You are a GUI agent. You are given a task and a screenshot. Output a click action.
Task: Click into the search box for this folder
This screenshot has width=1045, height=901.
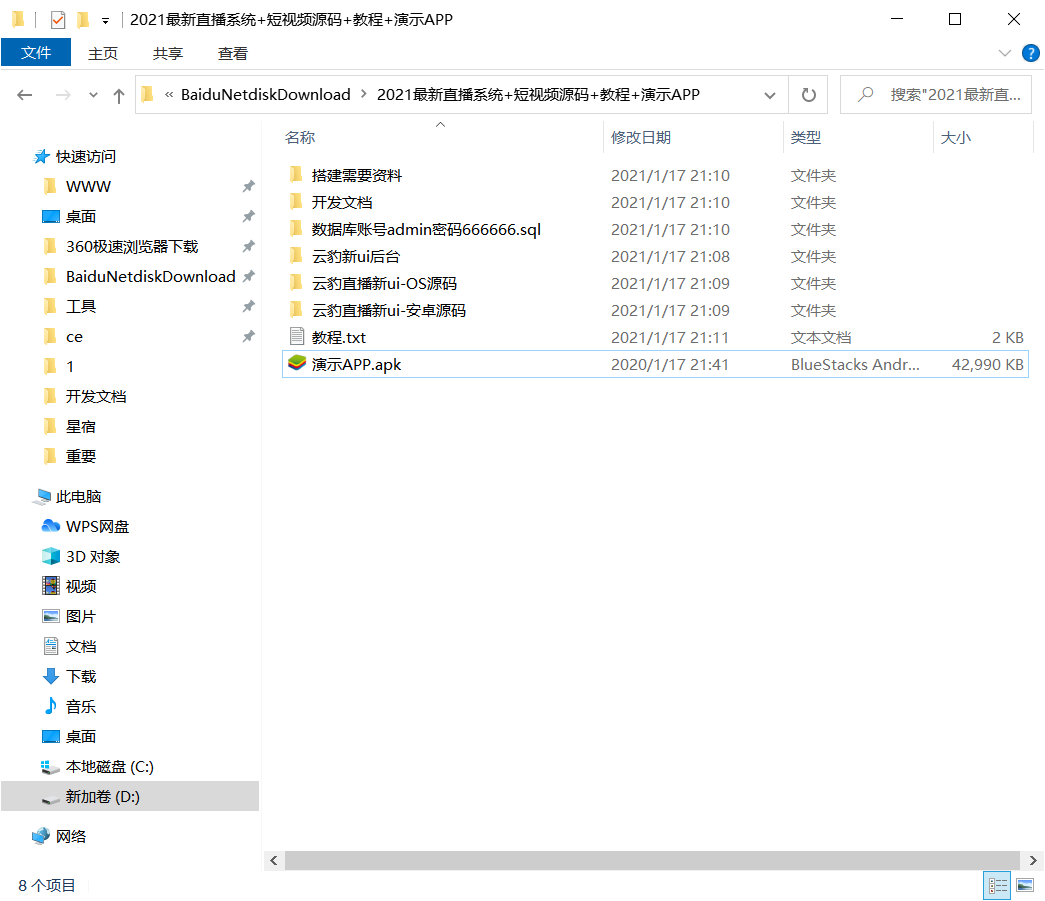[936, 95]
